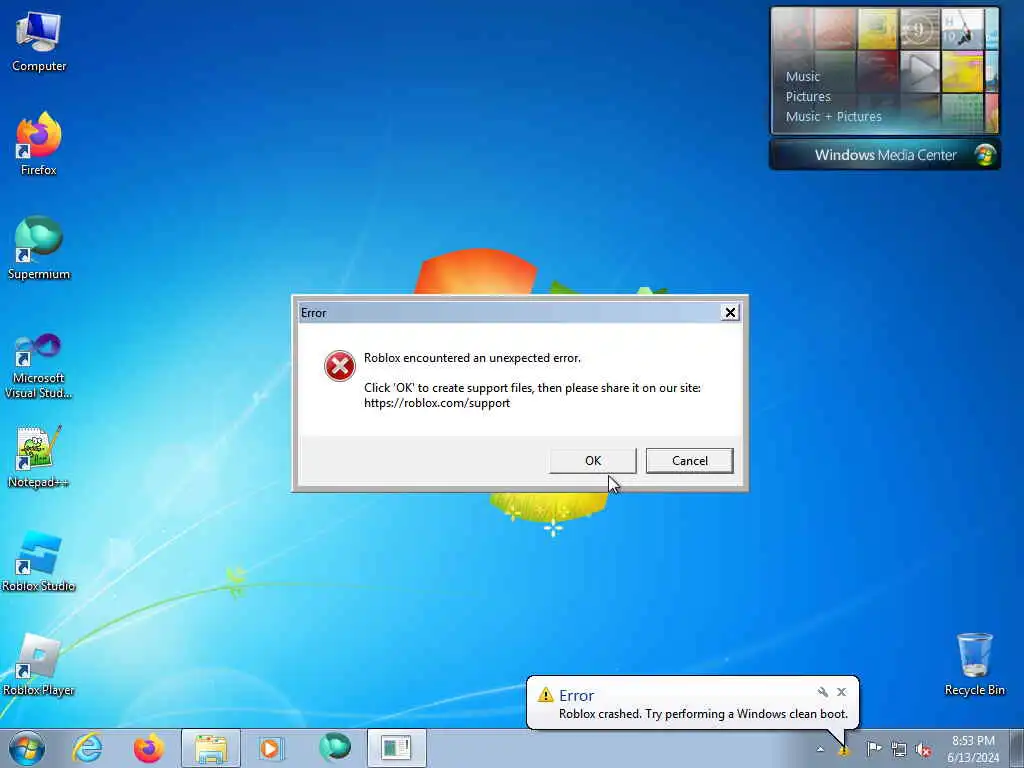Select Pictures in the Media Center gadget
This screenshot has height=768, width=1024.
click(x=808, y=97)
